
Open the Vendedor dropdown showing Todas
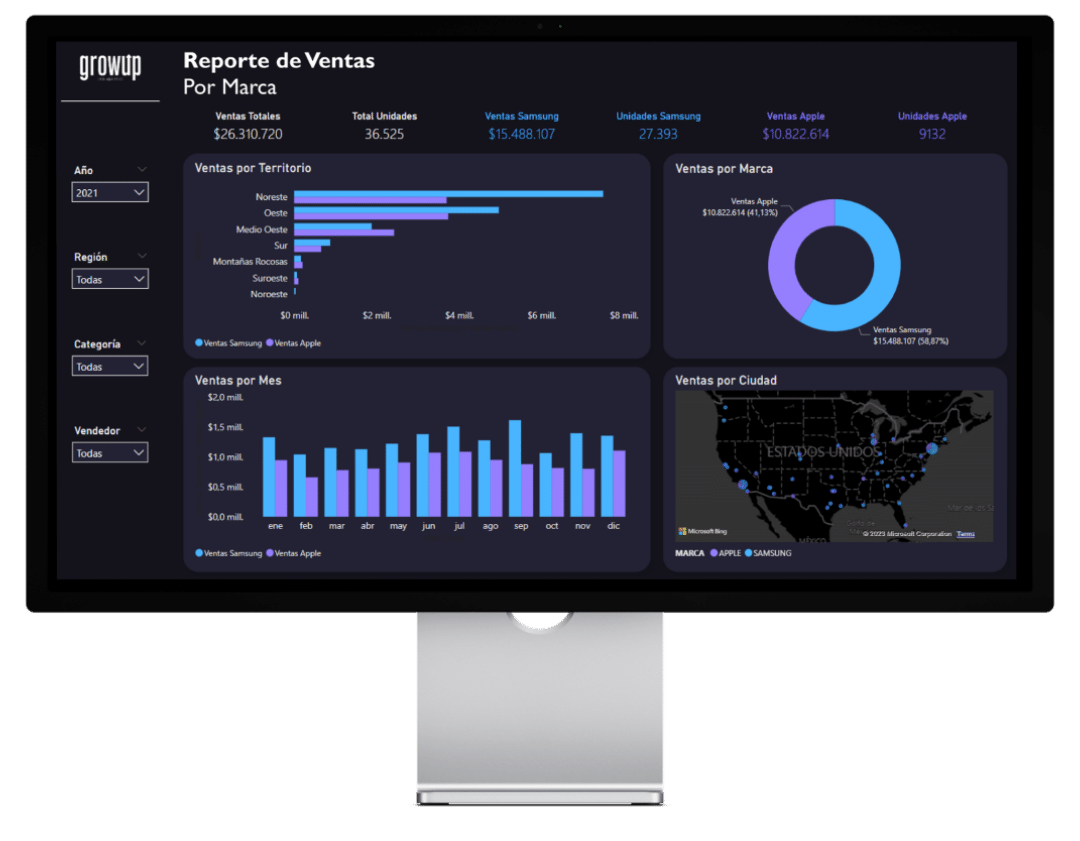(110, 453)
